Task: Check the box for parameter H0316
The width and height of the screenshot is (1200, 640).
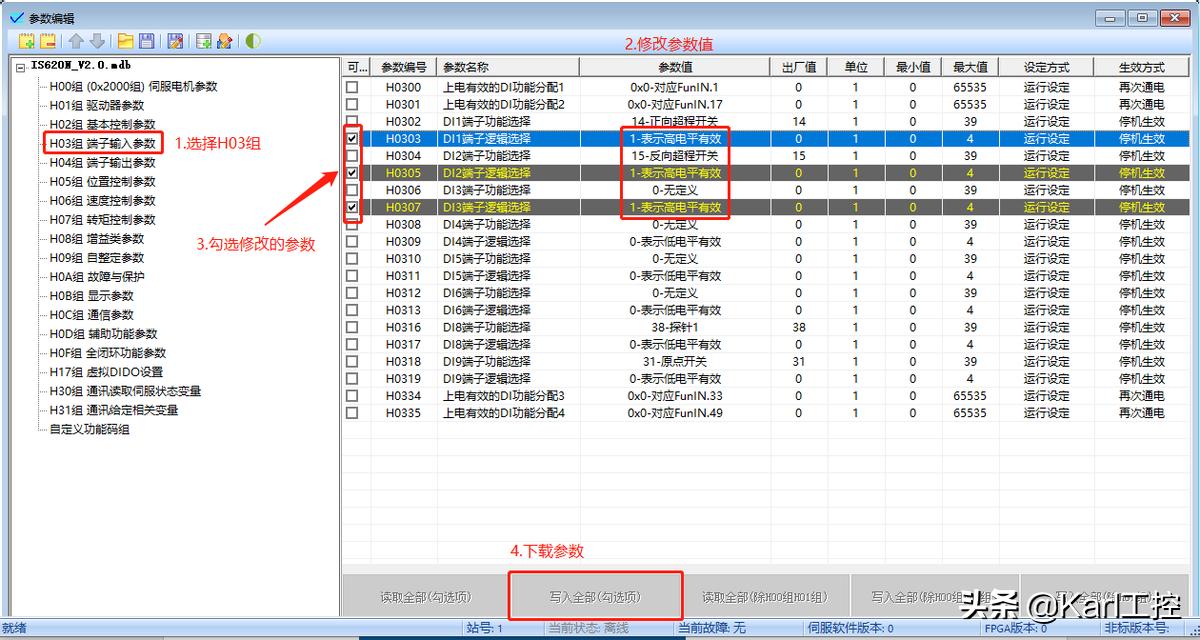Action: pos(352,327)
